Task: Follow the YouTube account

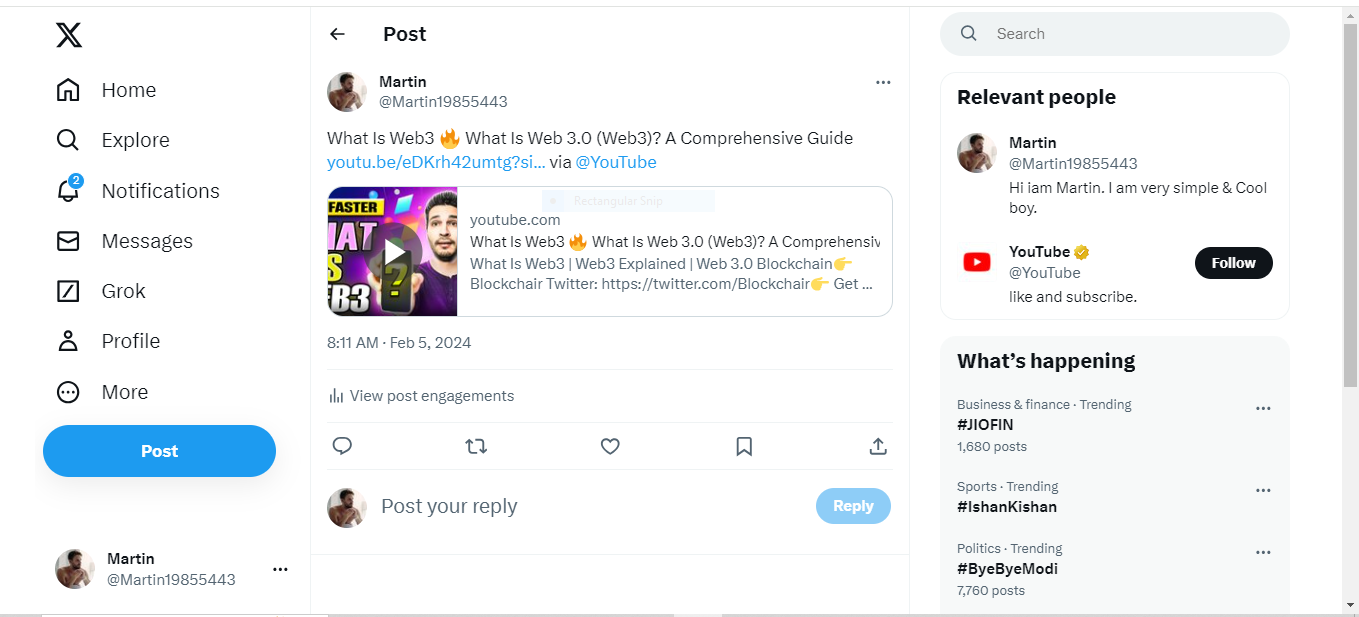Action: pos(1234,263)
